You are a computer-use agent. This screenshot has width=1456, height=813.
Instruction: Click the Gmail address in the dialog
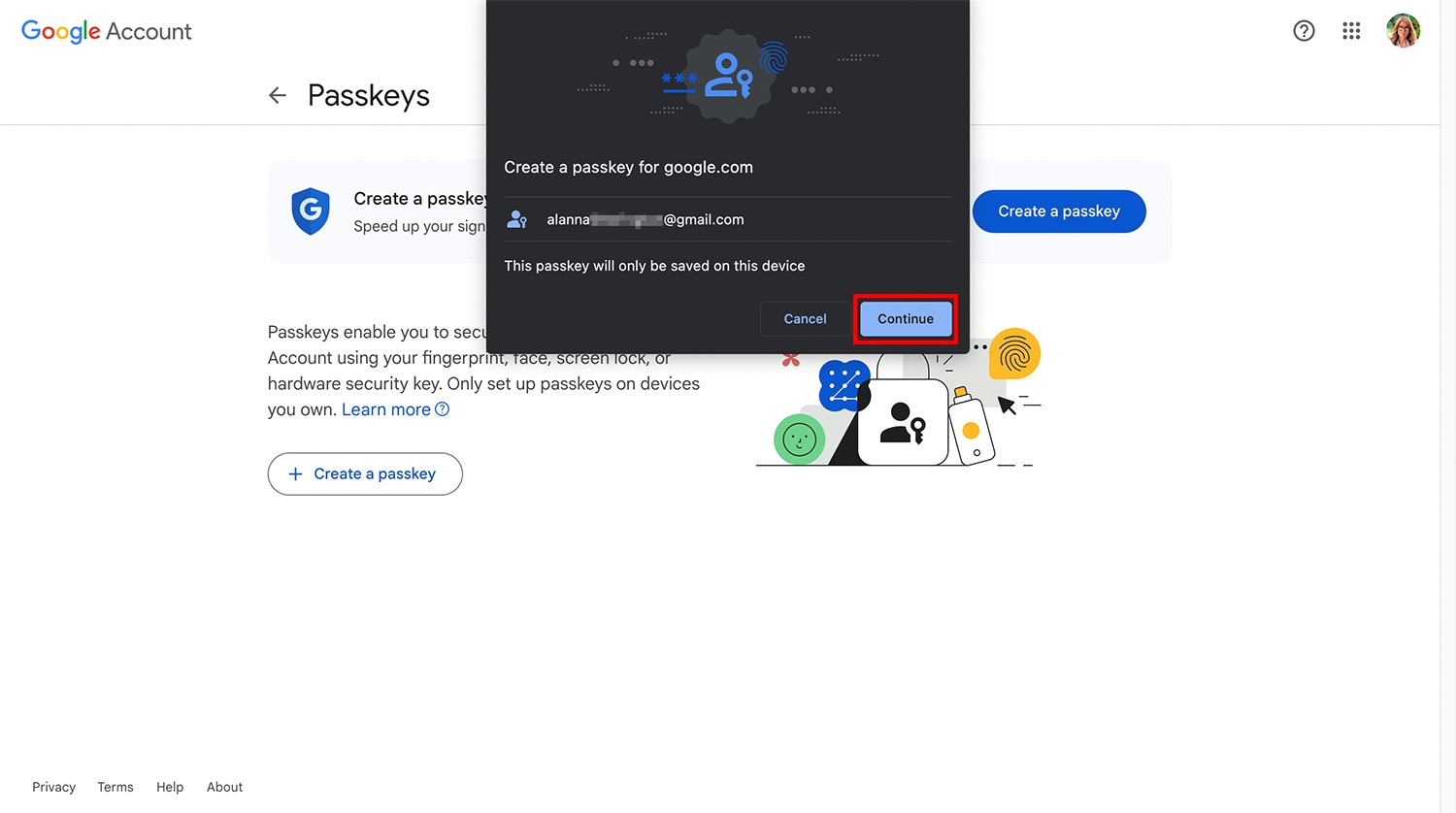[x=645, y=220]
